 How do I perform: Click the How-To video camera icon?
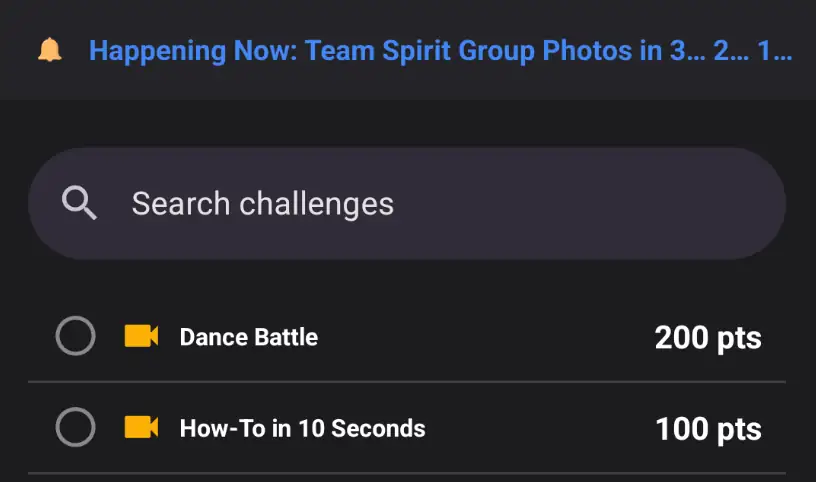click(x=141, y=428)
